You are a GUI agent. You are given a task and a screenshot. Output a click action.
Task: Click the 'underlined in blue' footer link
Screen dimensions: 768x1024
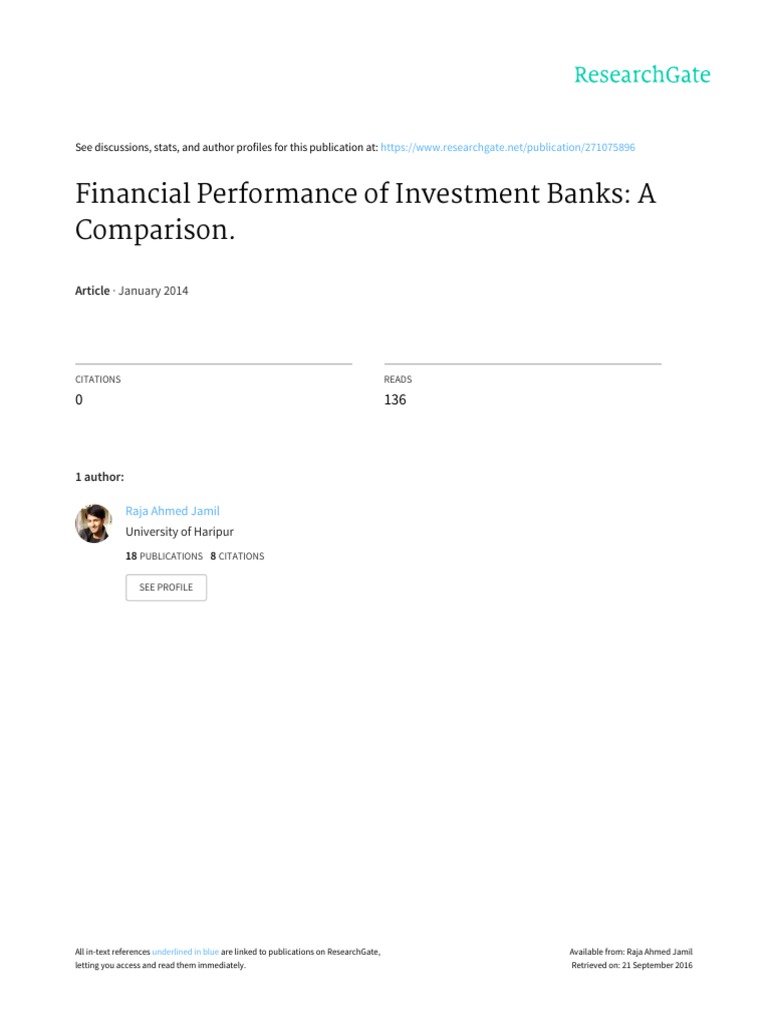185,952
